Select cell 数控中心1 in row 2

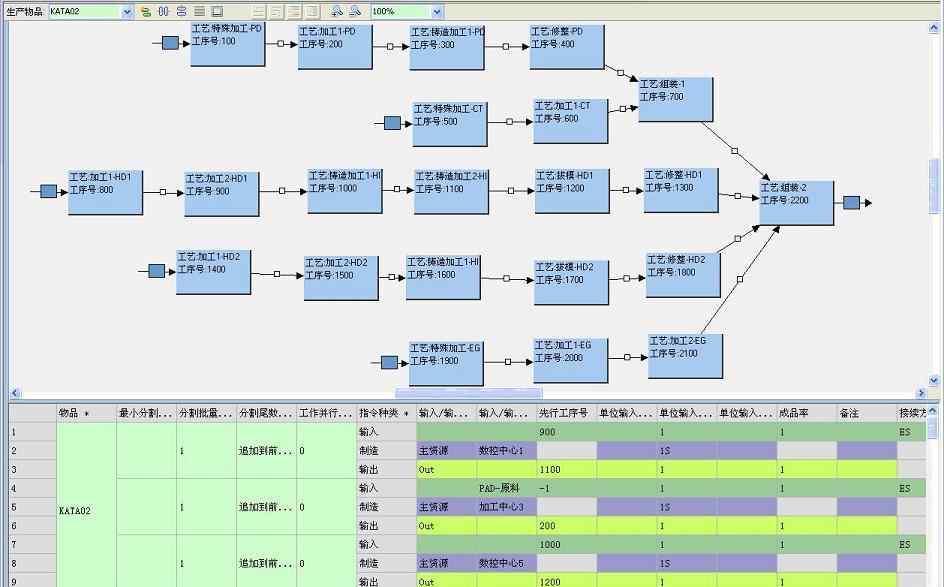point(506,450)
